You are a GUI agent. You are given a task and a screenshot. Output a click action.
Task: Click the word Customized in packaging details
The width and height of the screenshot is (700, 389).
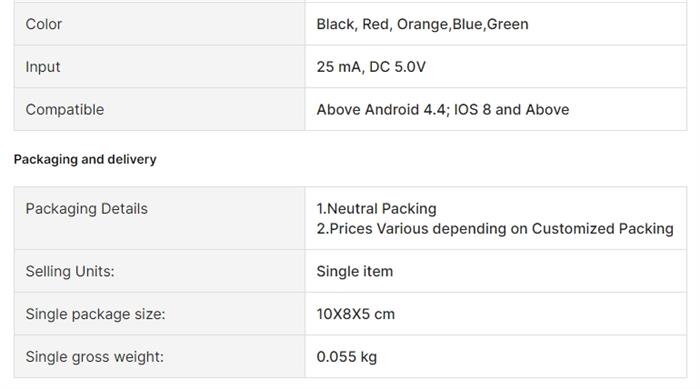[573, 229]
